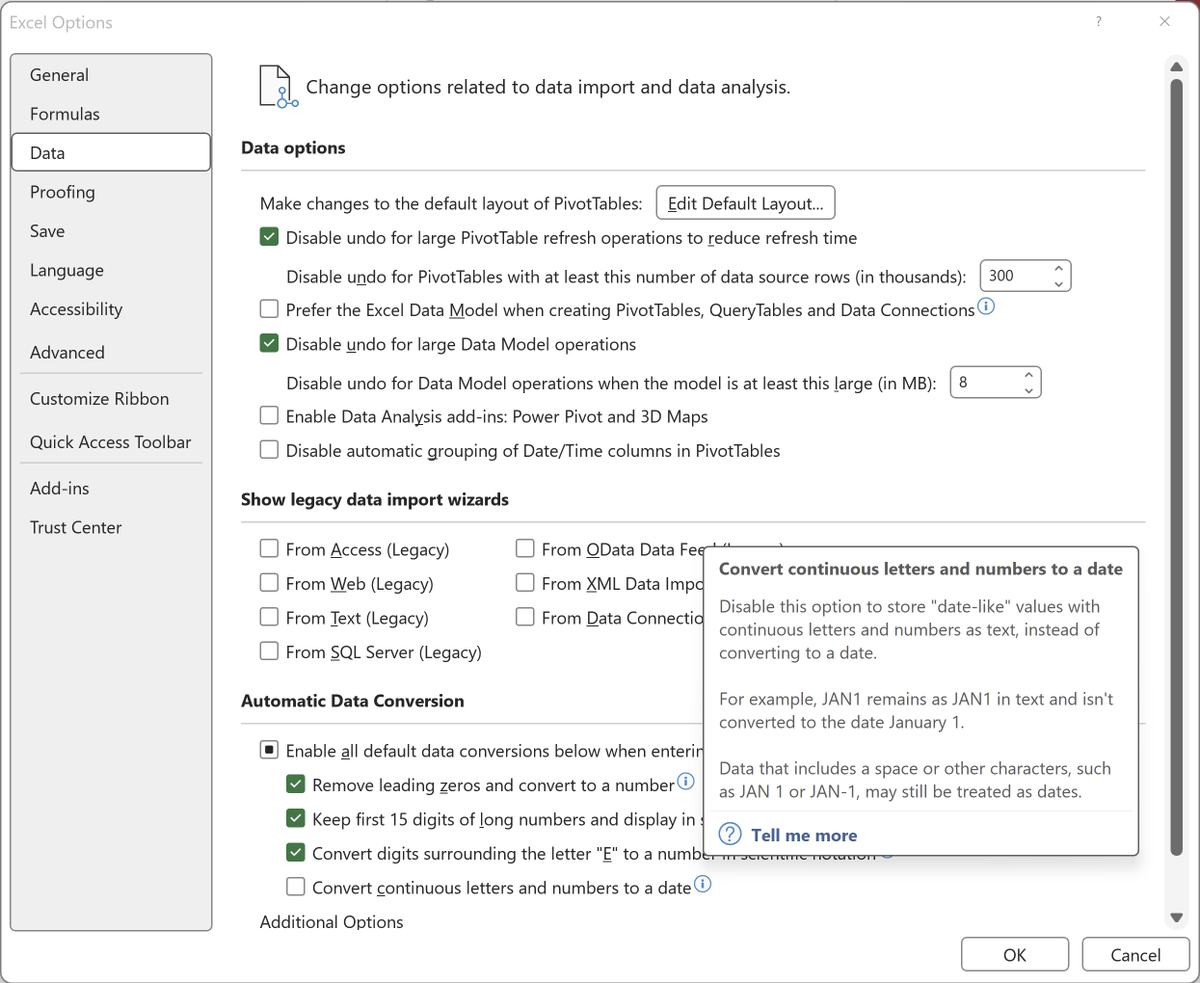
Task: Enable From Text (Legacy) wizard
Action: coord(269,618)
